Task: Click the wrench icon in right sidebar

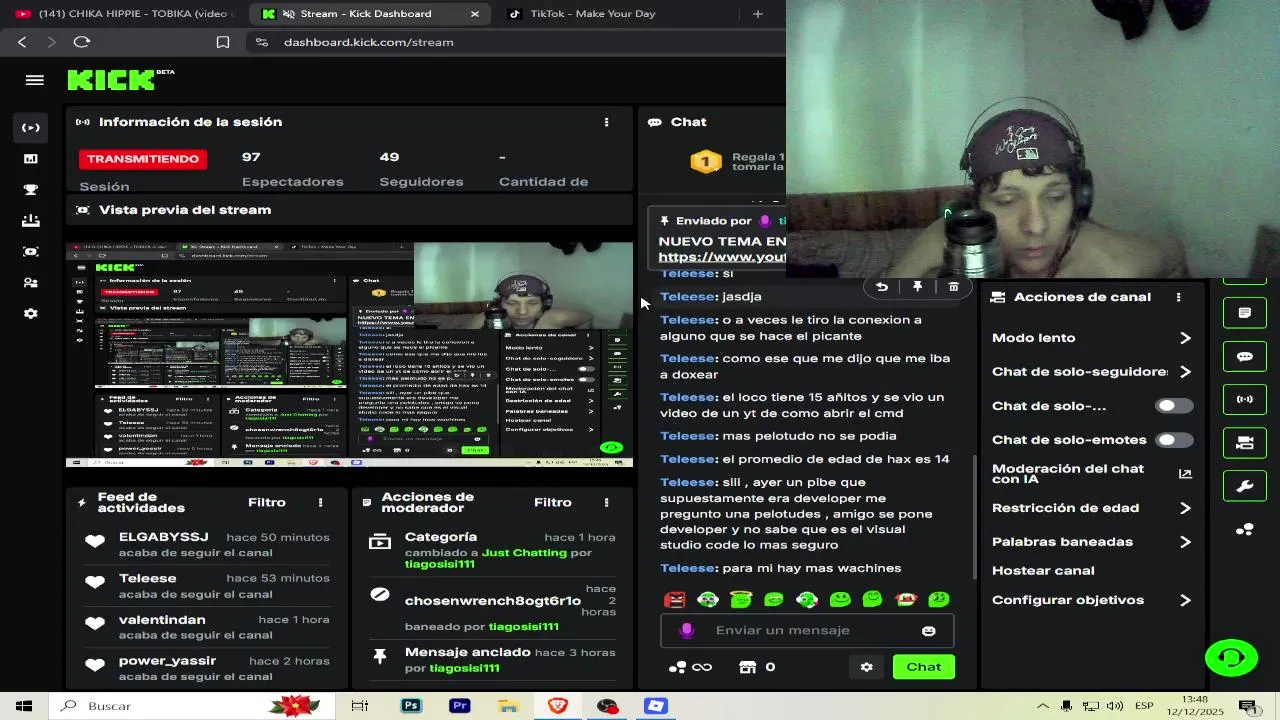Action: point(1245,486)
